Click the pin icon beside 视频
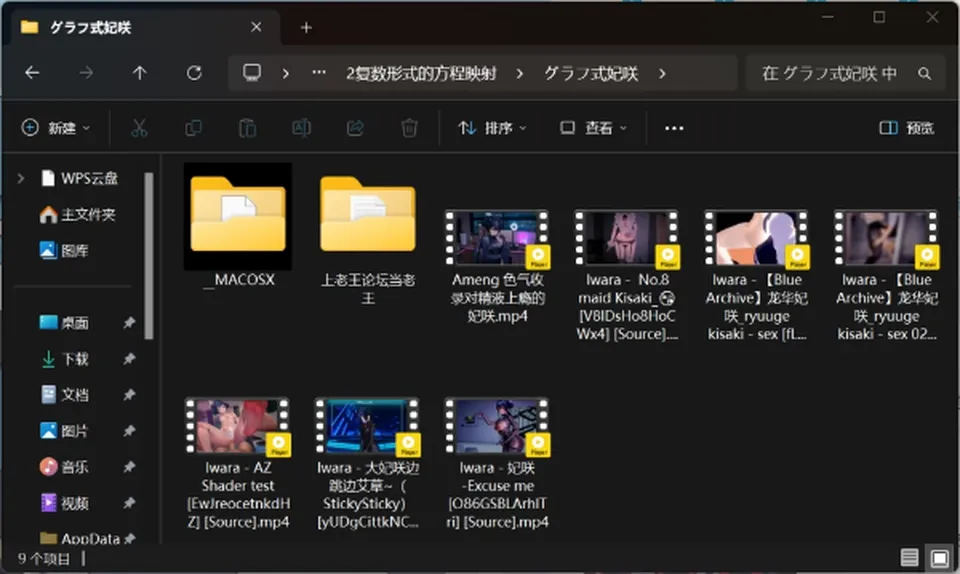Viewport: 960px width, 574px height. click(129, 503)
